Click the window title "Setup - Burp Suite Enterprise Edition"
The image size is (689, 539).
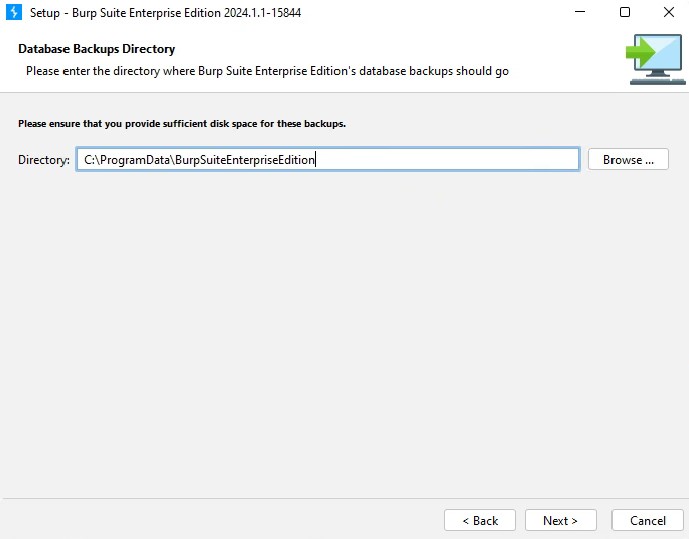click(x=165, y=13)
